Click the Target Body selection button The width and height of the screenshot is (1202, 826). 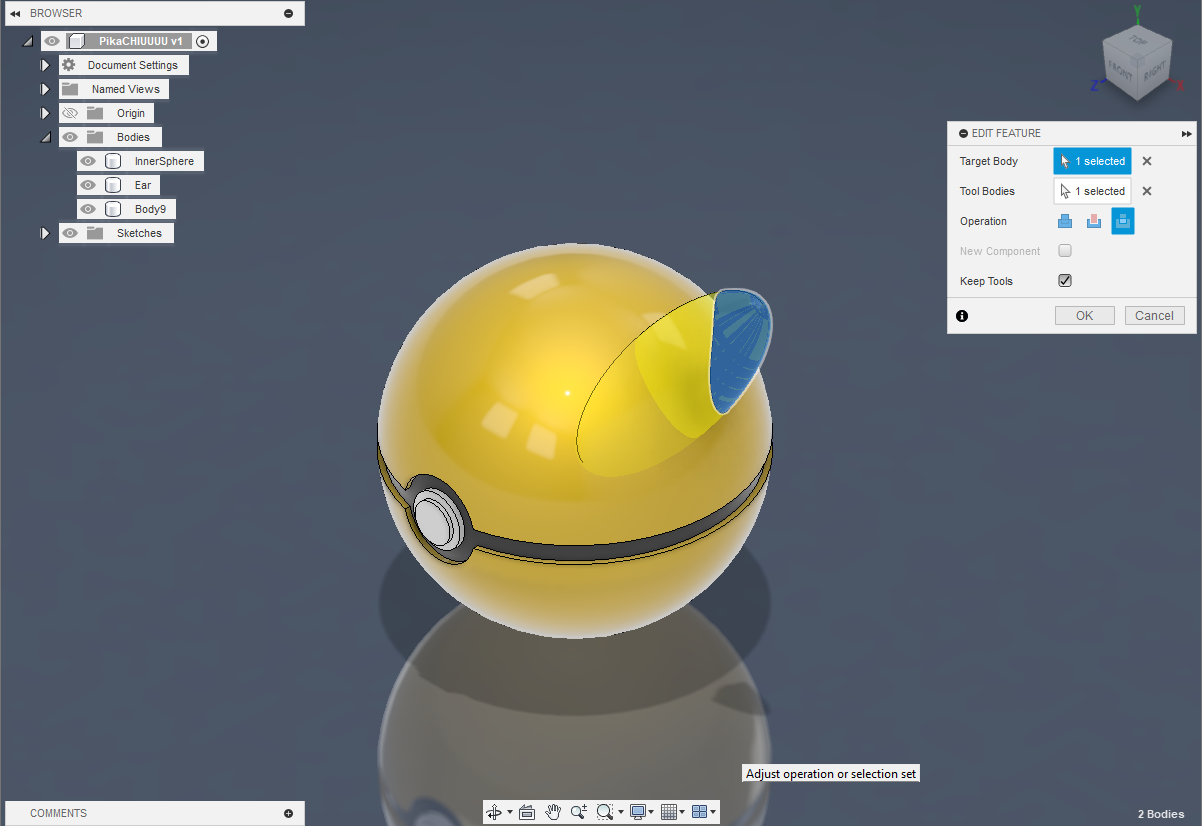(x=1092, y=161)
